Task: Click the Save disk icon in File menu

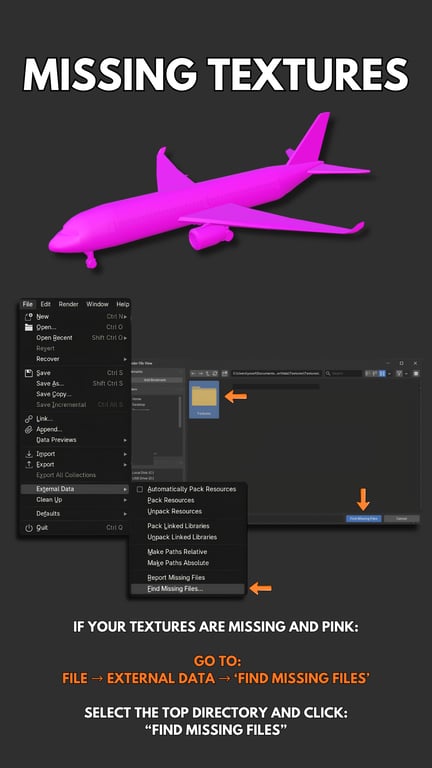Action: click(28, 373)
